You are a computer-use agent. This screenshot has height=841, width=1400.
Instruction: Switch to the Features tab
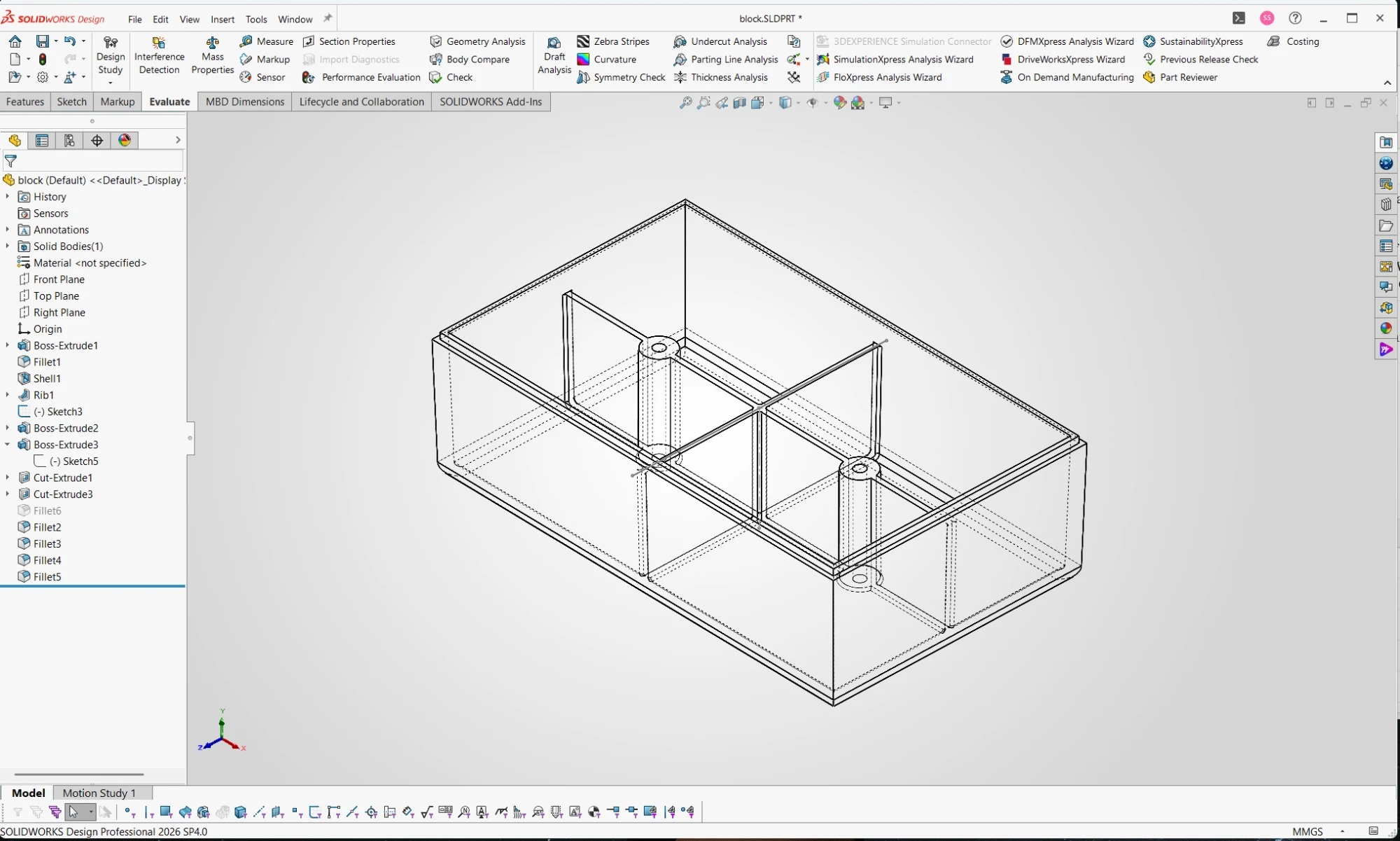[x=25, y=102]
